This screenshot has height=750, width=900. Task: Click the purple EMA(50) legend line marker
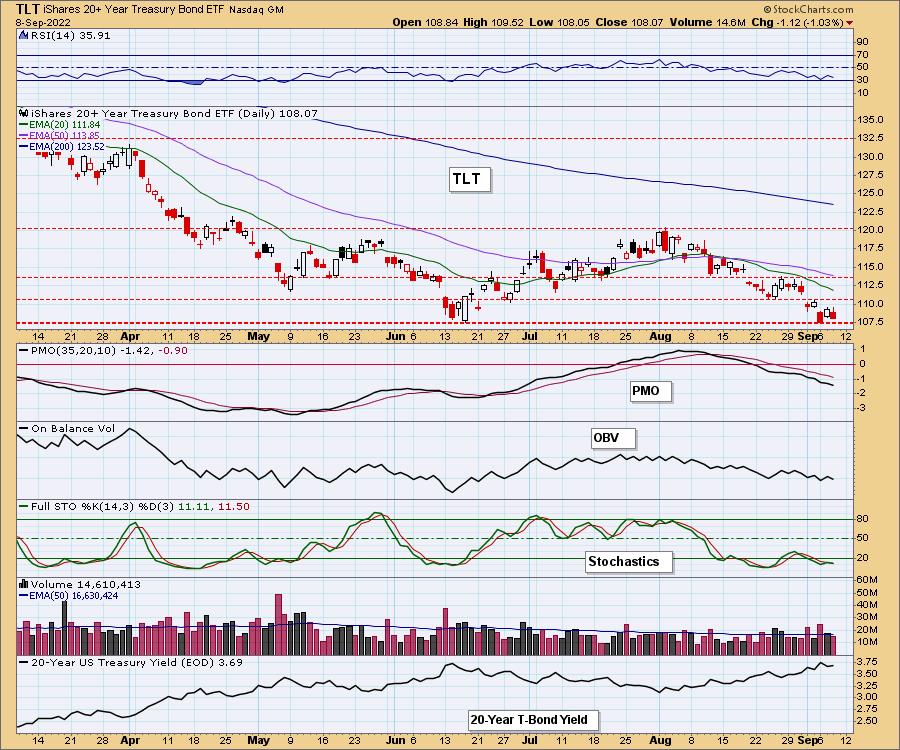[x=24, y=135]
